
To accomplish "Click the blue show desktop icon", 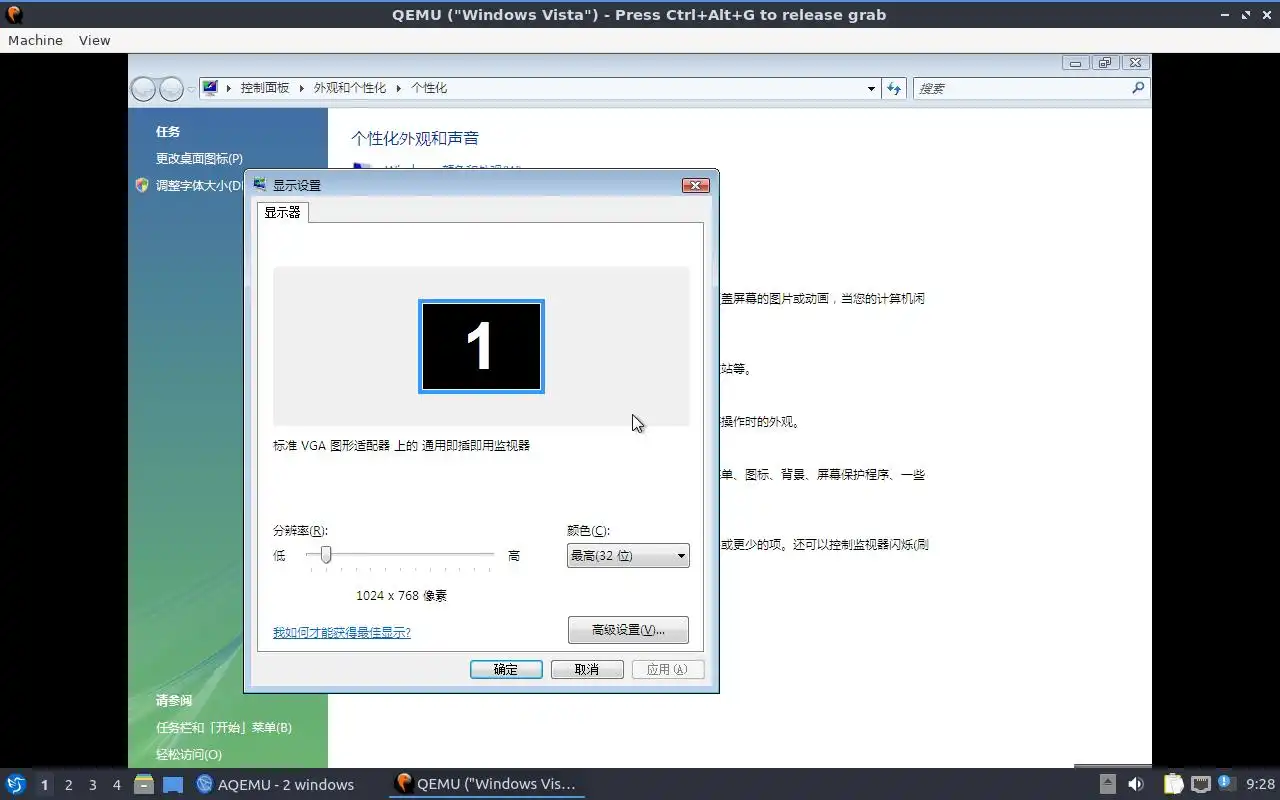I will pyautogui.click(x=173, y=784).
